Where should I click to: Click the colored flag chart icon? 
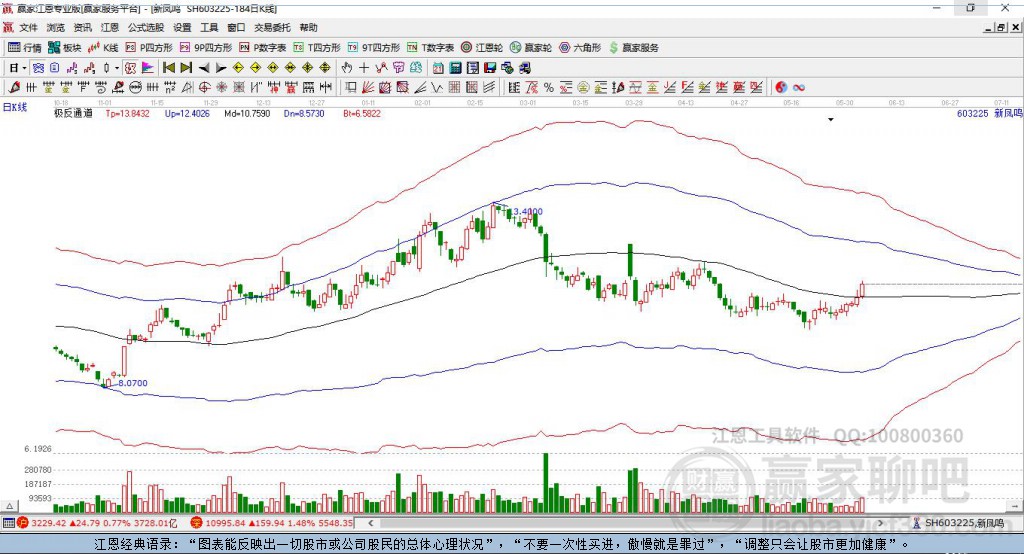pos(148,67)
